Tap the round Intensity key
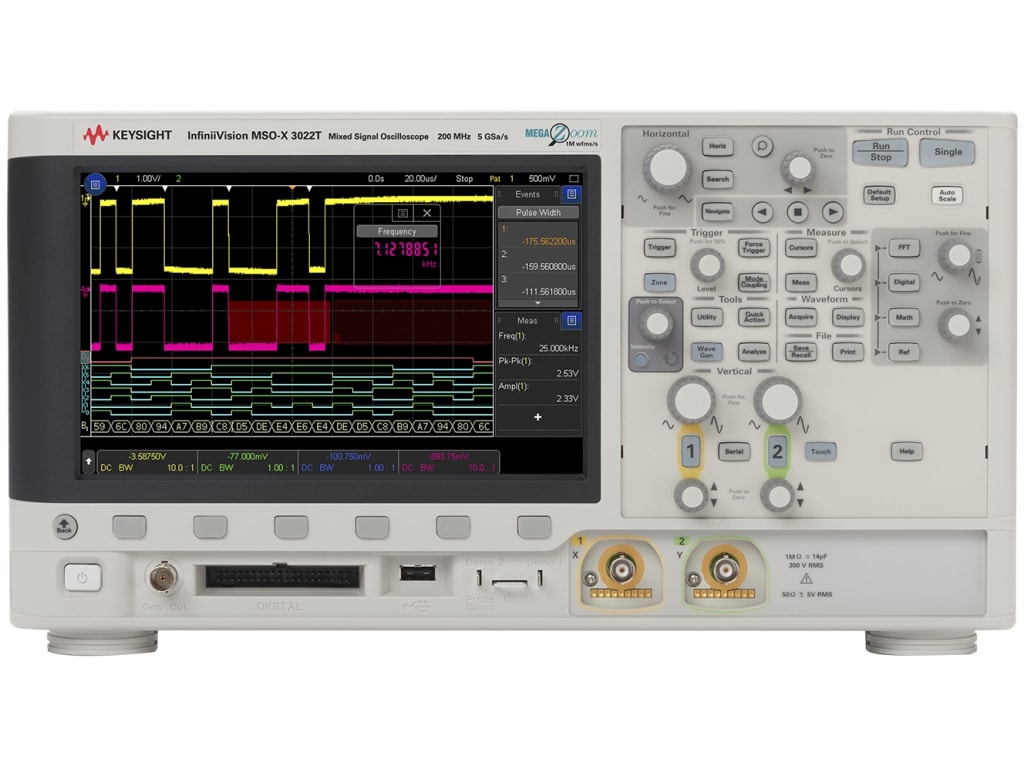 point(641,359)
